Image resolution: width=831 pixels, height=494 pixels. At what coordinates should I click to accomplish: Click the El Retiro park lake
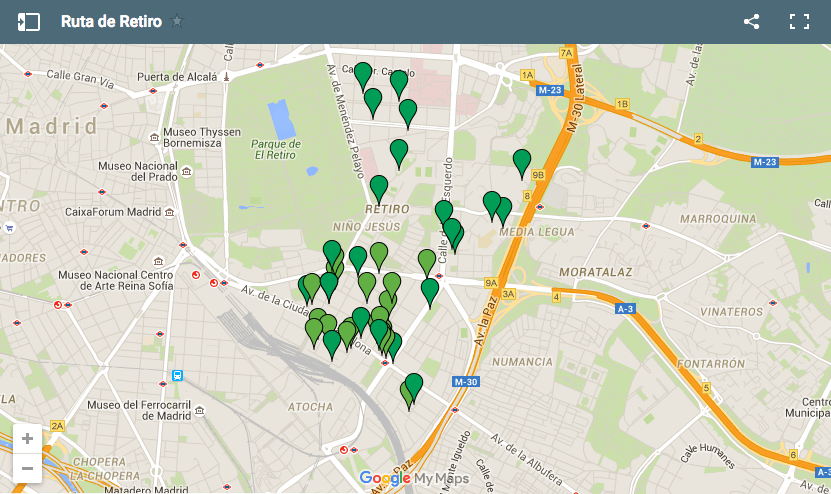click(x=281, y=120)
